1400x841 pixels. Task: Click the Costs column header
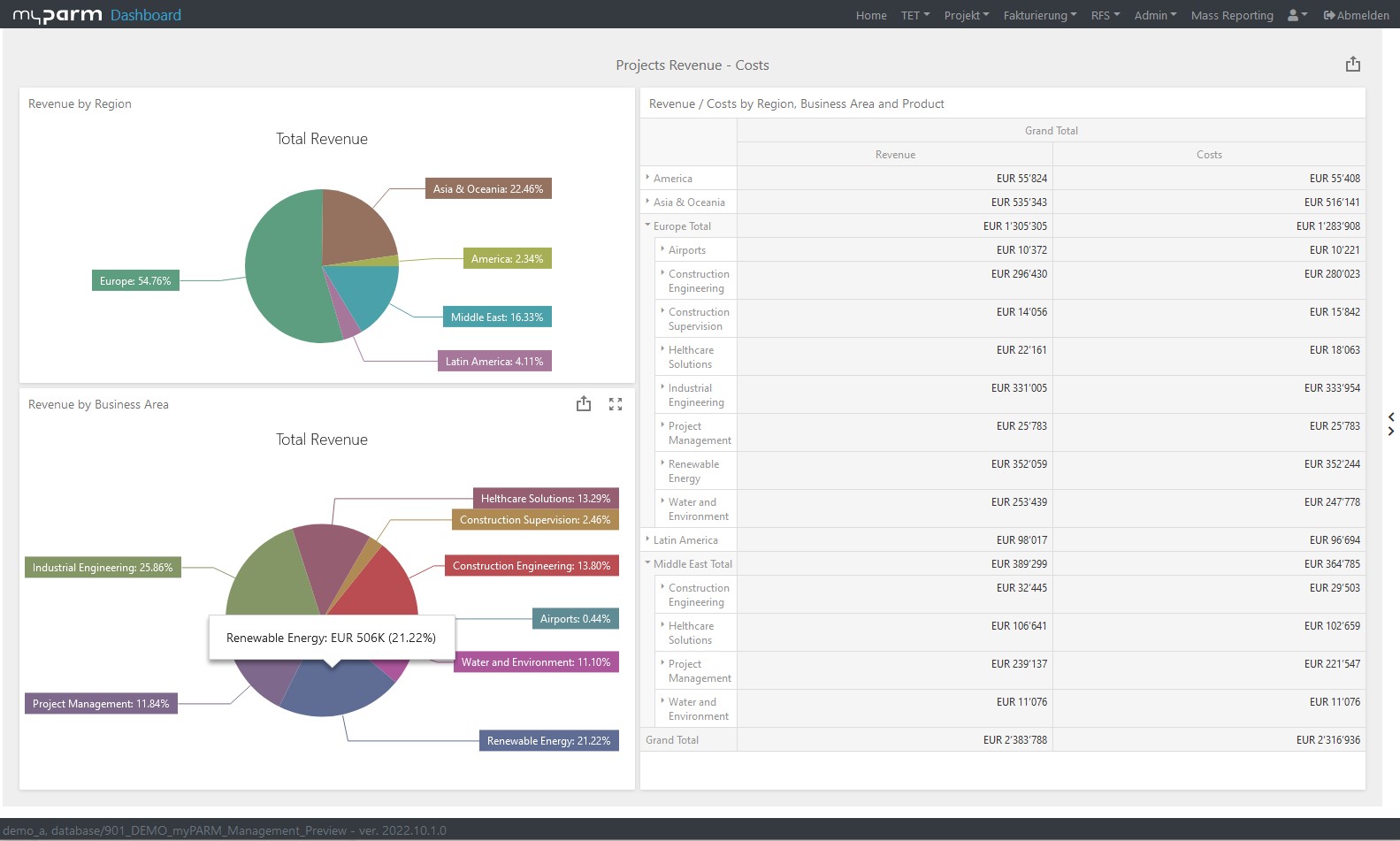1208,154
